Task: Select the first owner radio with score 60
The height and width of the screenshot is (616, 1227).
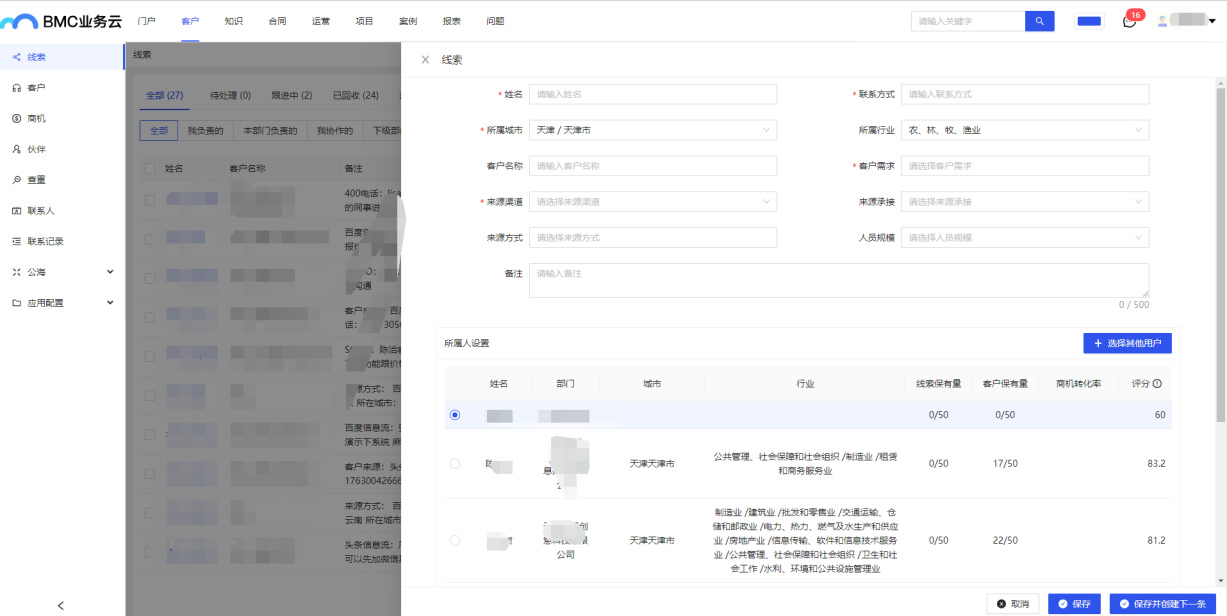Action: point(455,415)
